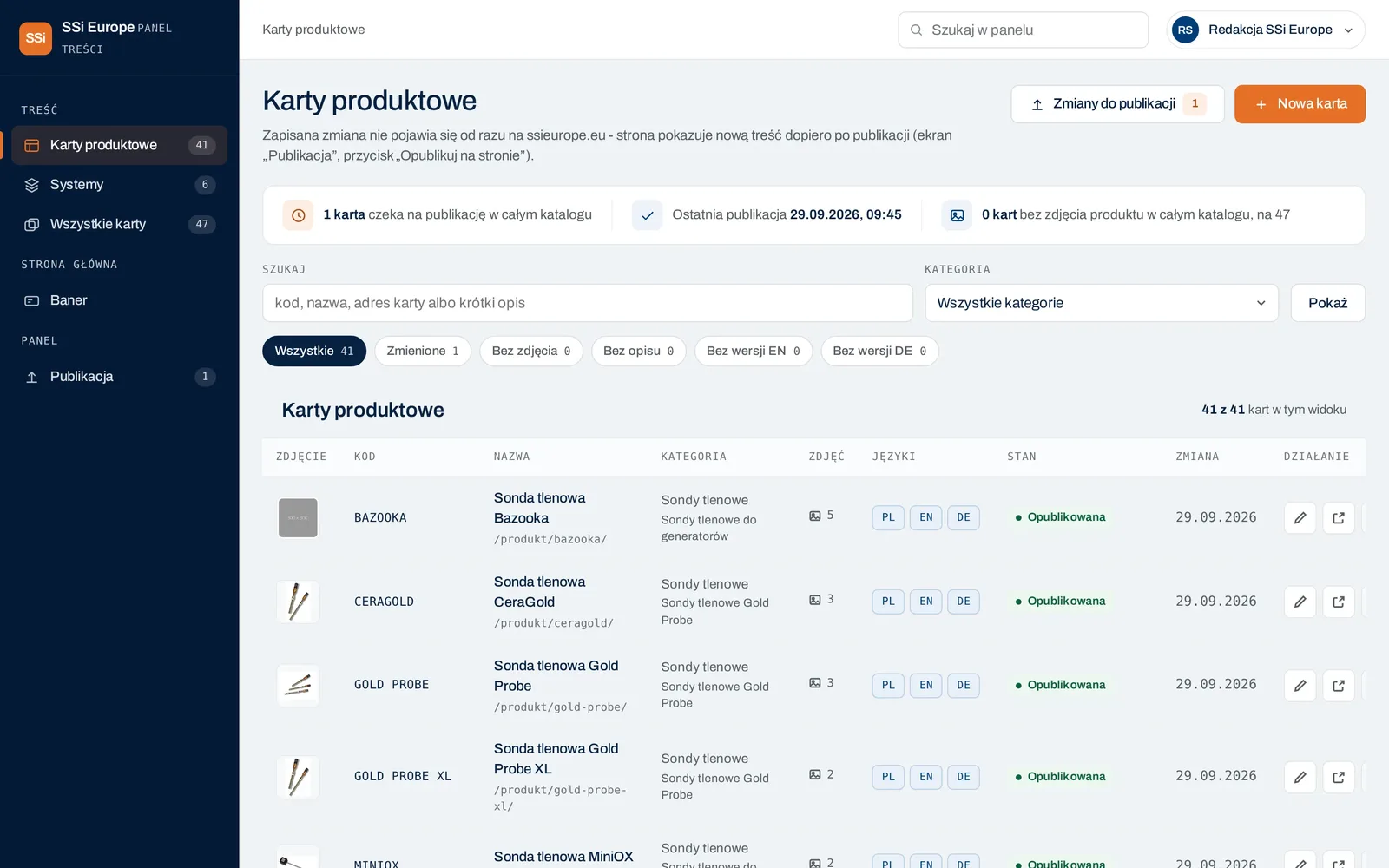
Task: Edit the BAZOOKA card with pencil icon
Action: pos(1300,518)
